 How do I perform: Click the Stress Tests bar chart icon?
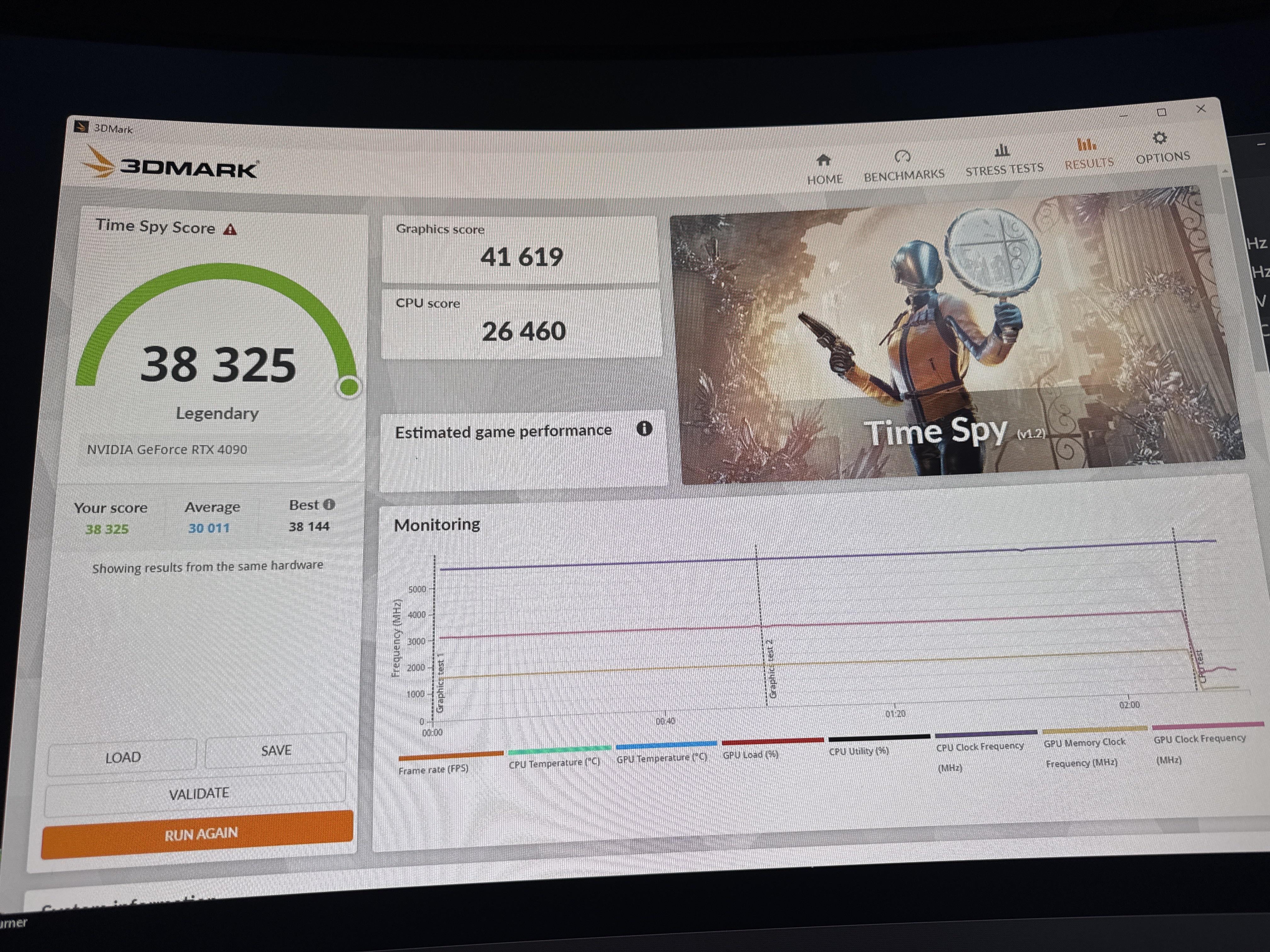point(1002,150)
